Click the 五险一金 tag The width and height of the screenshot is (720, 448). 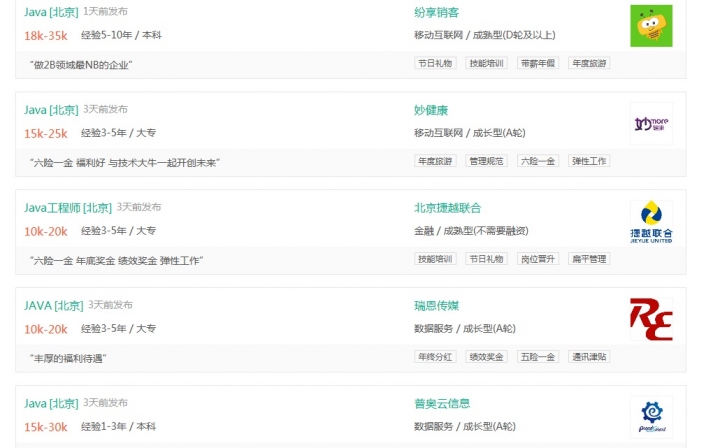[x=538, y=357]
